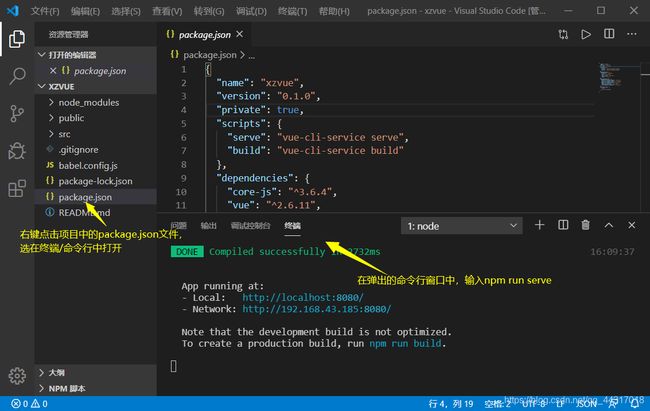The width and height of the screenshot is (650, 411).
Task: Maximize the terminal panel with up chevron
Action: [610, 226]
